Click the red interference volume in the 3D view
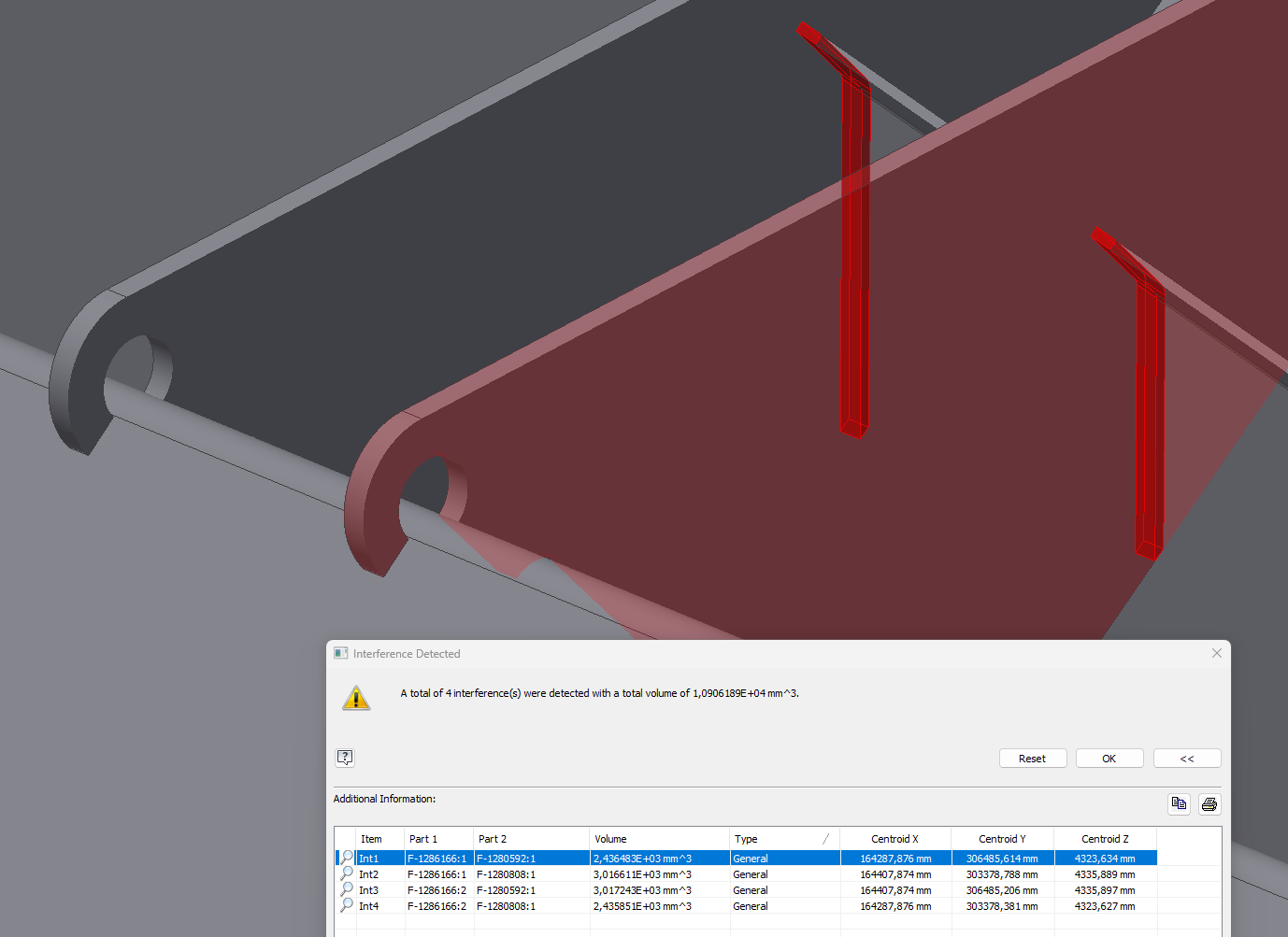1288x937 pixels. 856,280
